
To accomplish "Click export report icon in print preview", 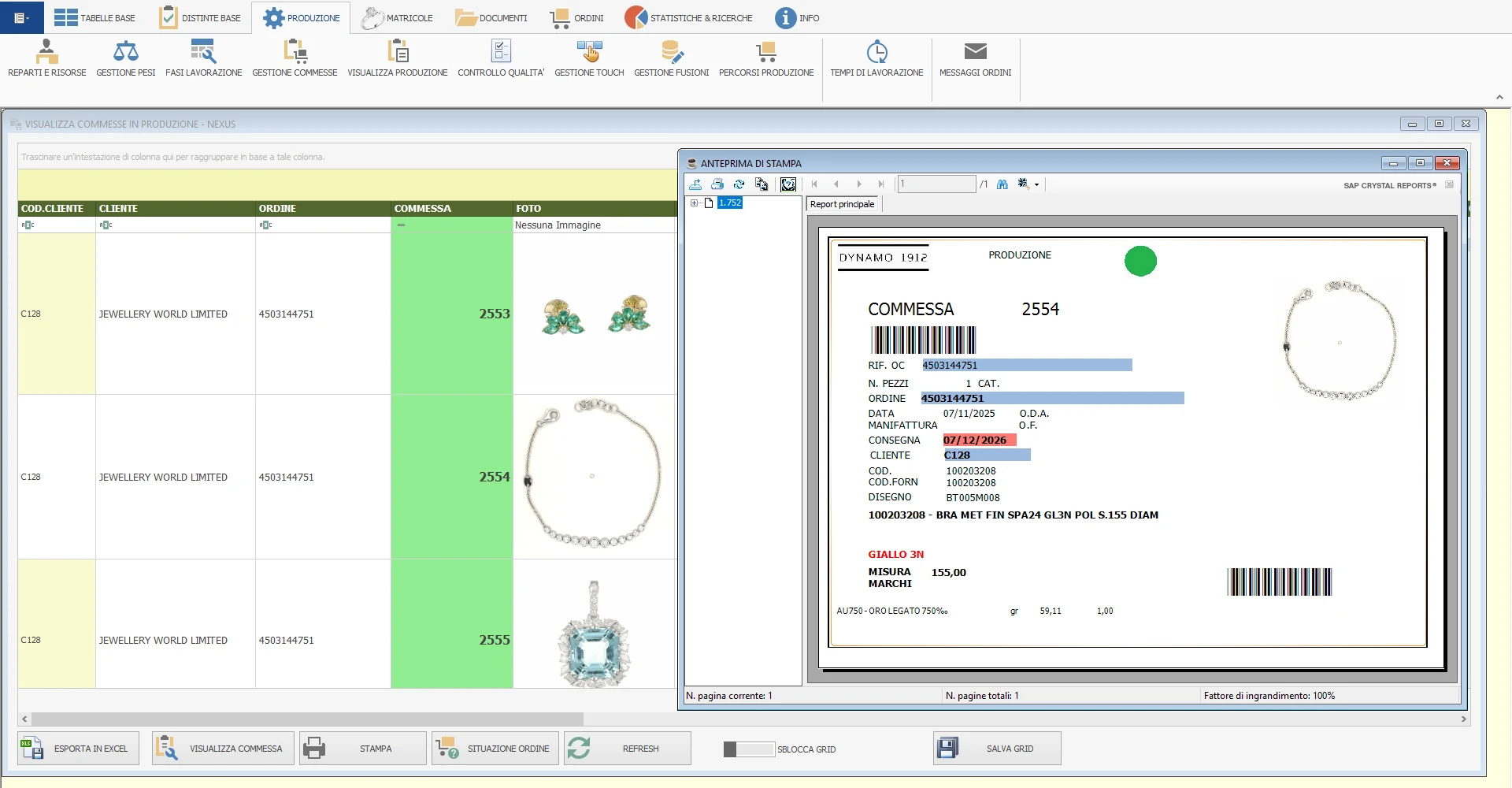I will 695,184.
